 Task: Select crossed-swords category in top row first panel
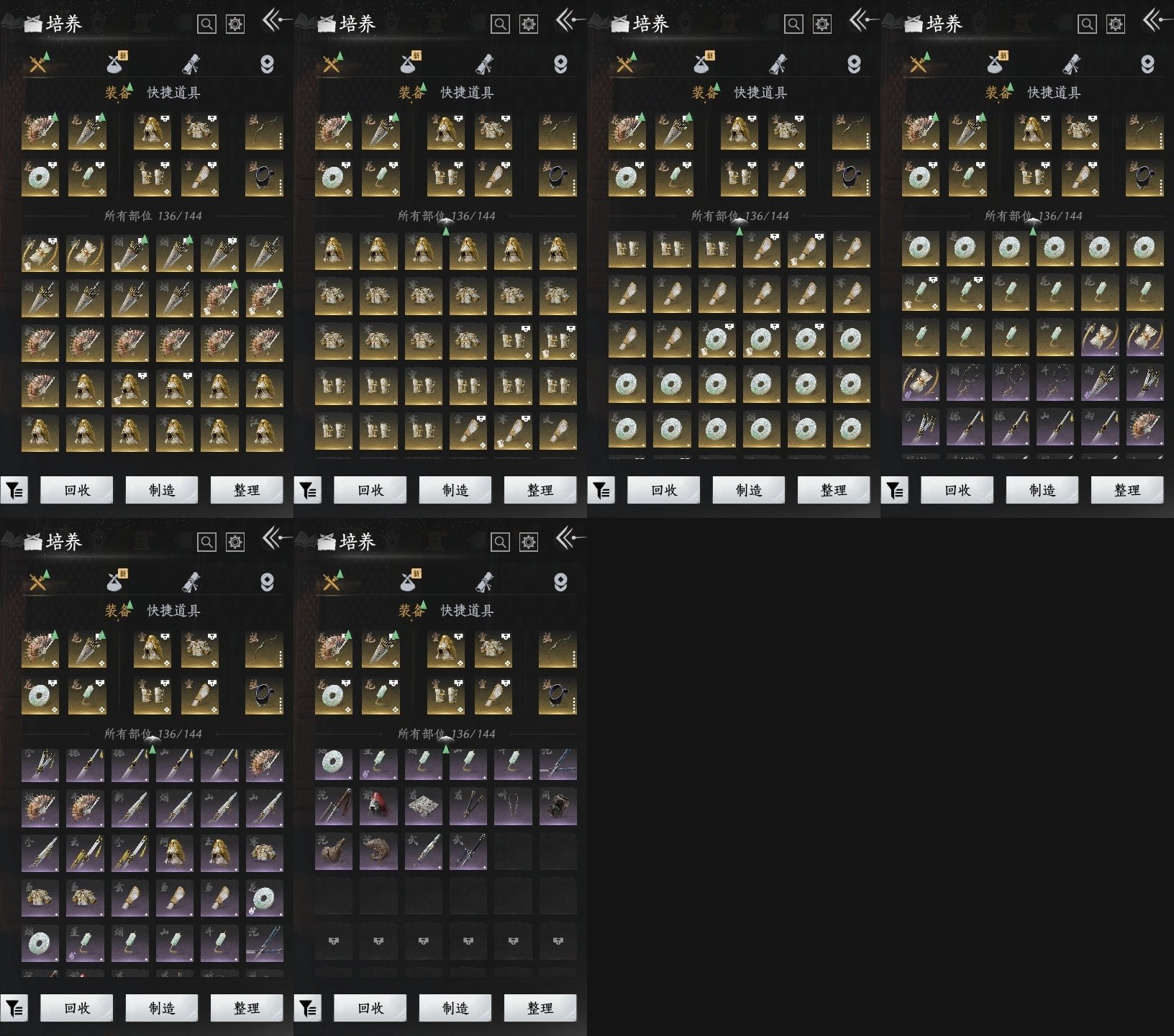click(x=39, y=64)
